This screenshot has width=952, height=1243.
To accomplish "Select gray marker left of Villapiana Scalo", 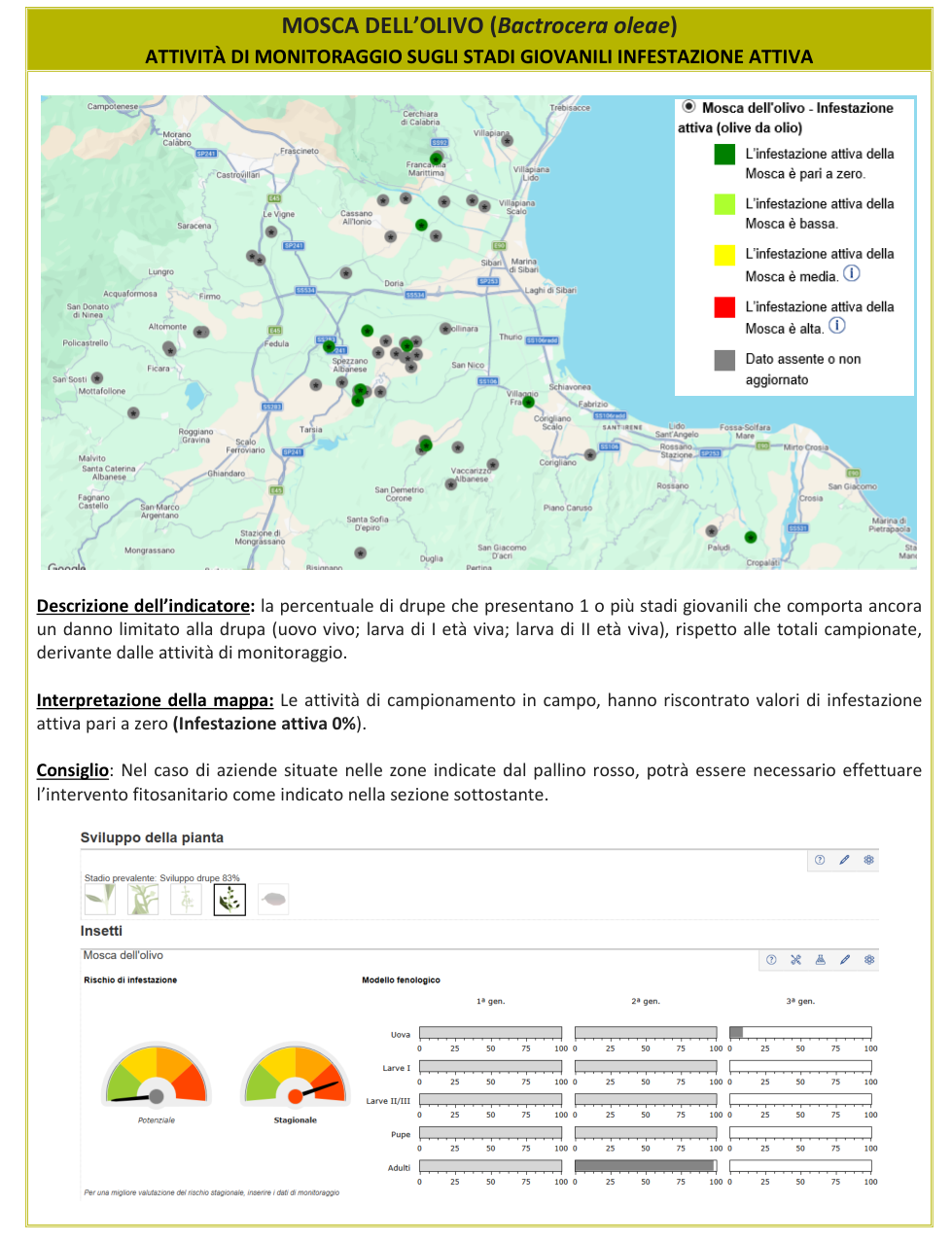I will [485, 204].
